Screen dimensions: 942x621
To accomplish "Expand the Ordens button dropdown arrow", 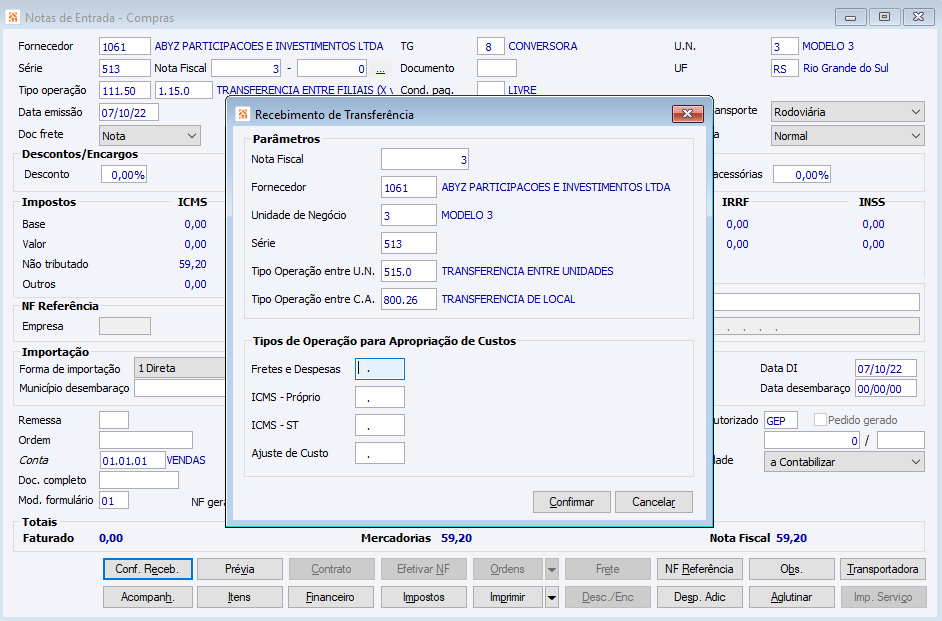I will 552,569.
